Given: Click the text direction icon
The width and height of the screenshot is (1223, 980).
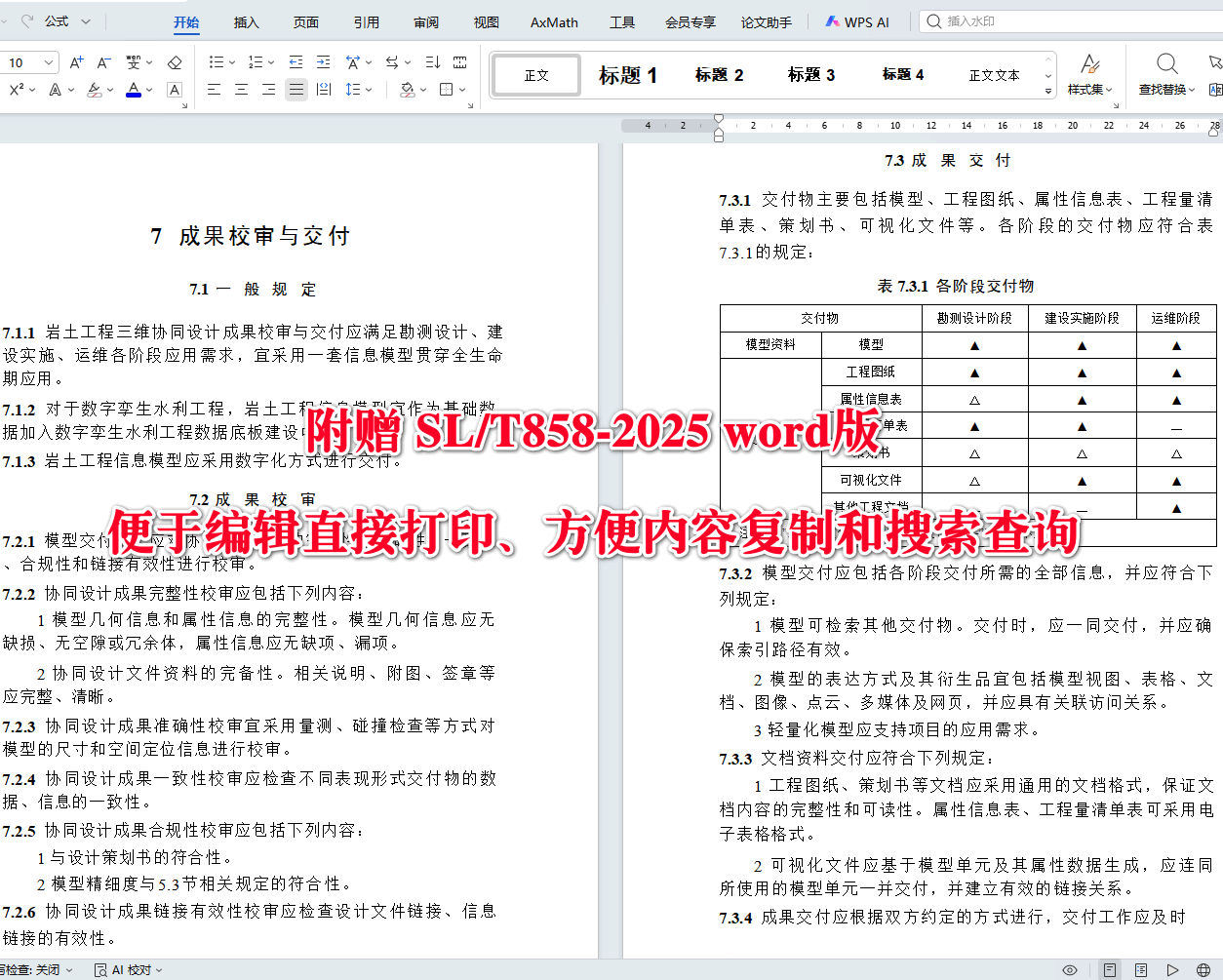Looking at the screenshot, I should point(392,62).
